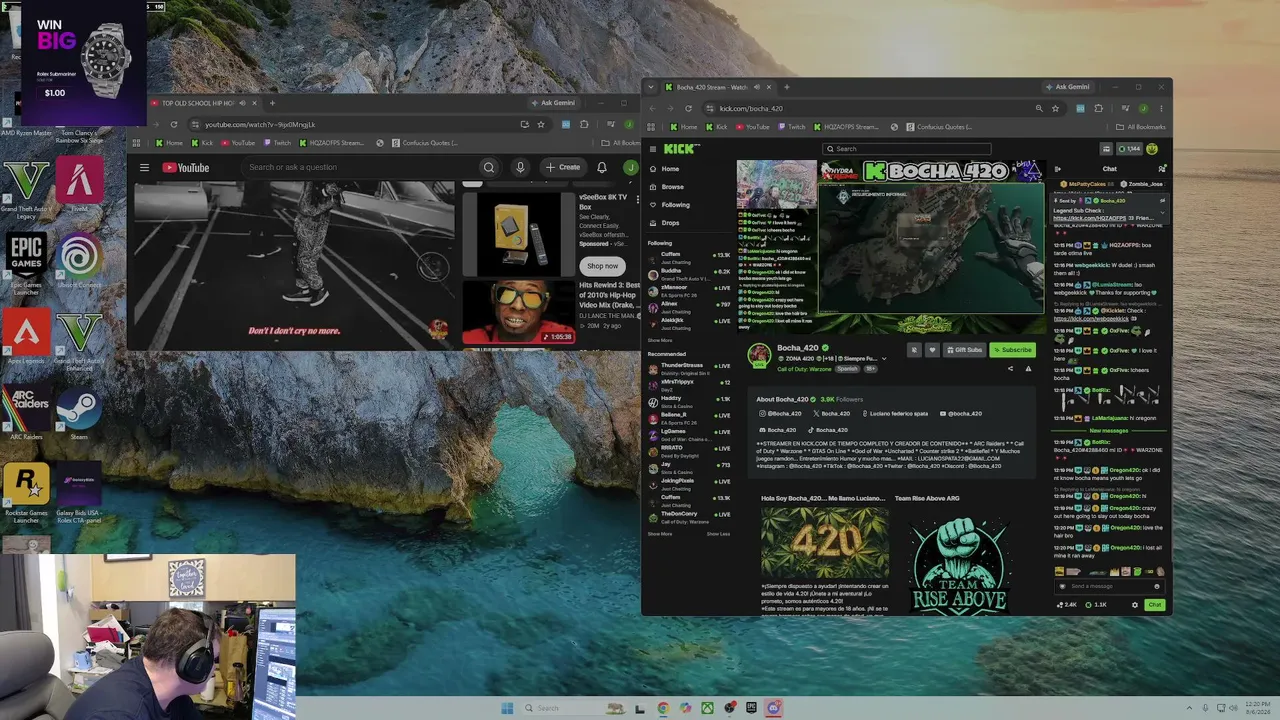This screenshot has width=1280, height=720.
Task: Mute the TOP OLD SCHOOL HIP HOP tab
Action: pos(240,103)
